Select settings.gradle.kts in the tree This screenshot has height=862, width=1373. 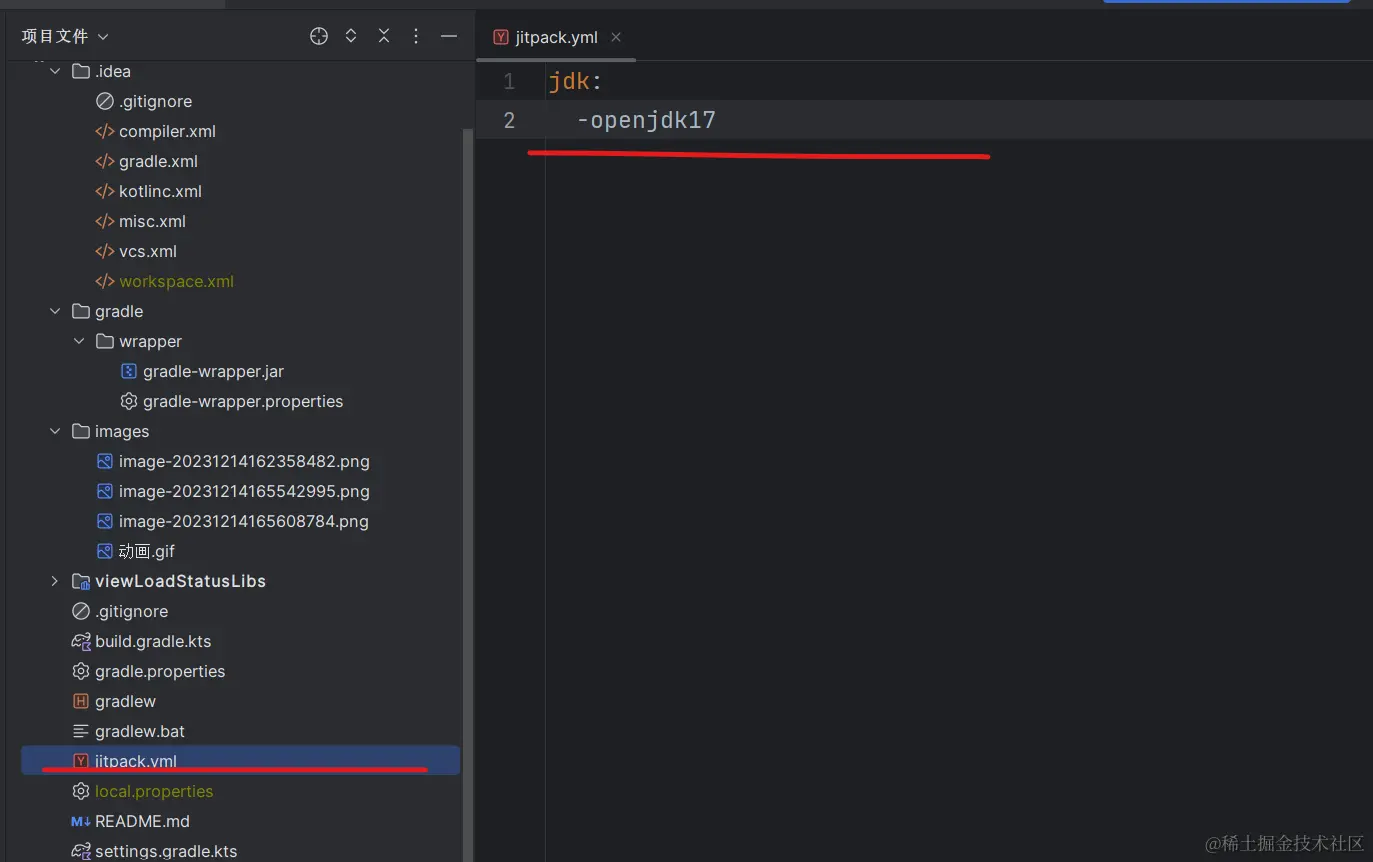tap(166, 851)
